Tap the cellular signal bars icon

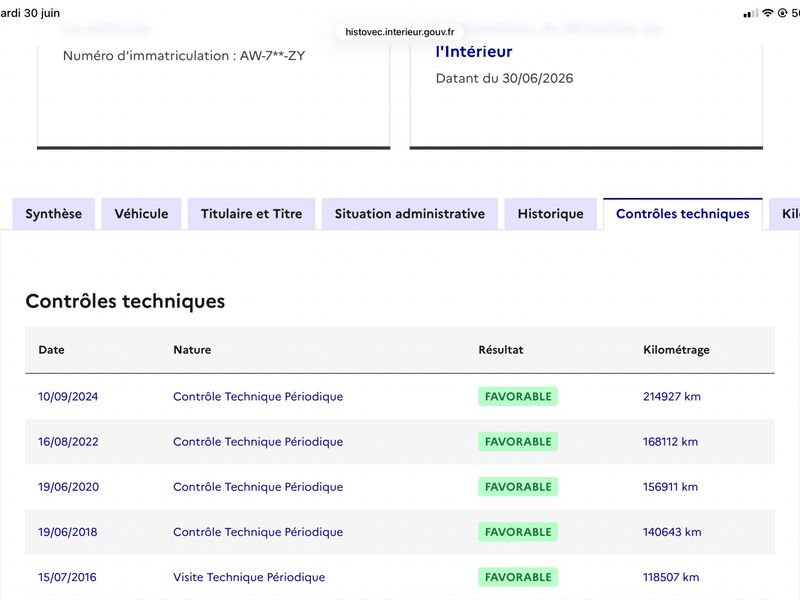751,14
